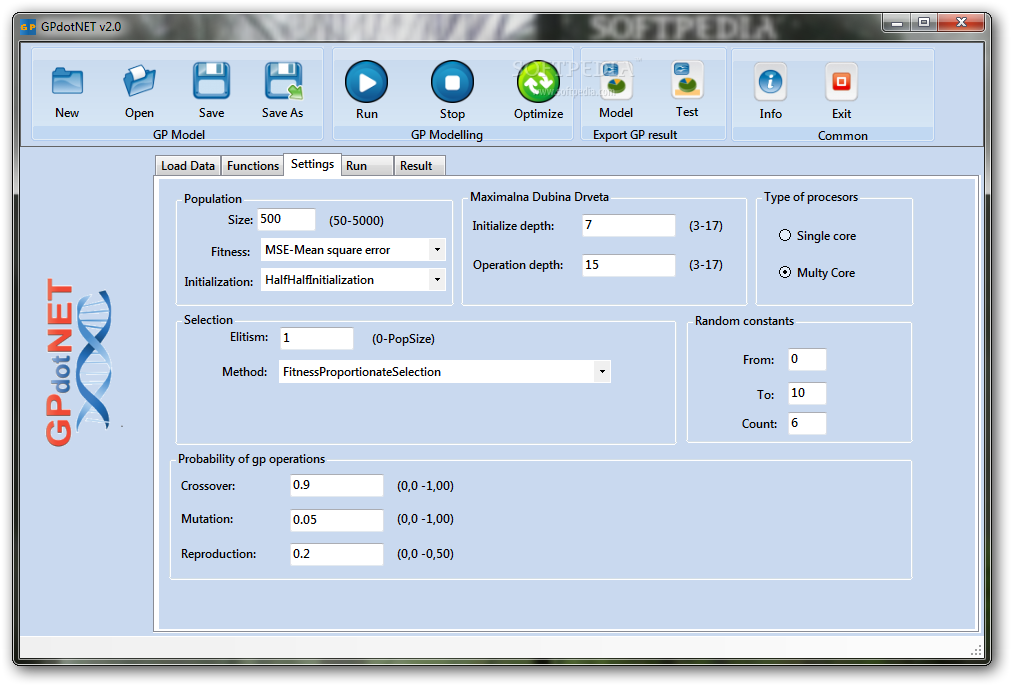Choose the Save As floppy icon
Screen dimensions: 1012x686
[x=283, y=81]
